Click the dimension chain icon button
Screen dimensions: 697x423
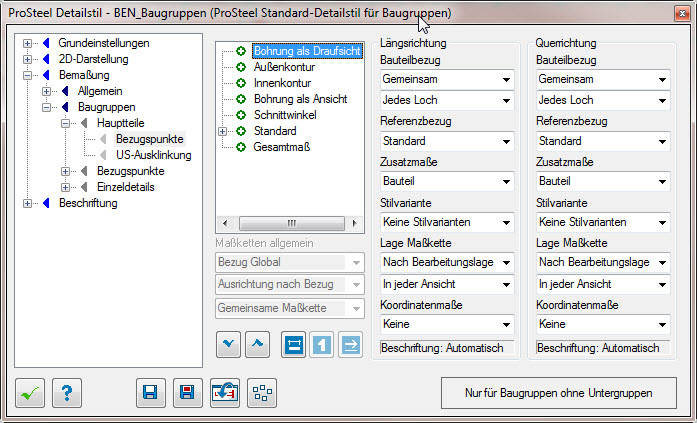(293, 344)
